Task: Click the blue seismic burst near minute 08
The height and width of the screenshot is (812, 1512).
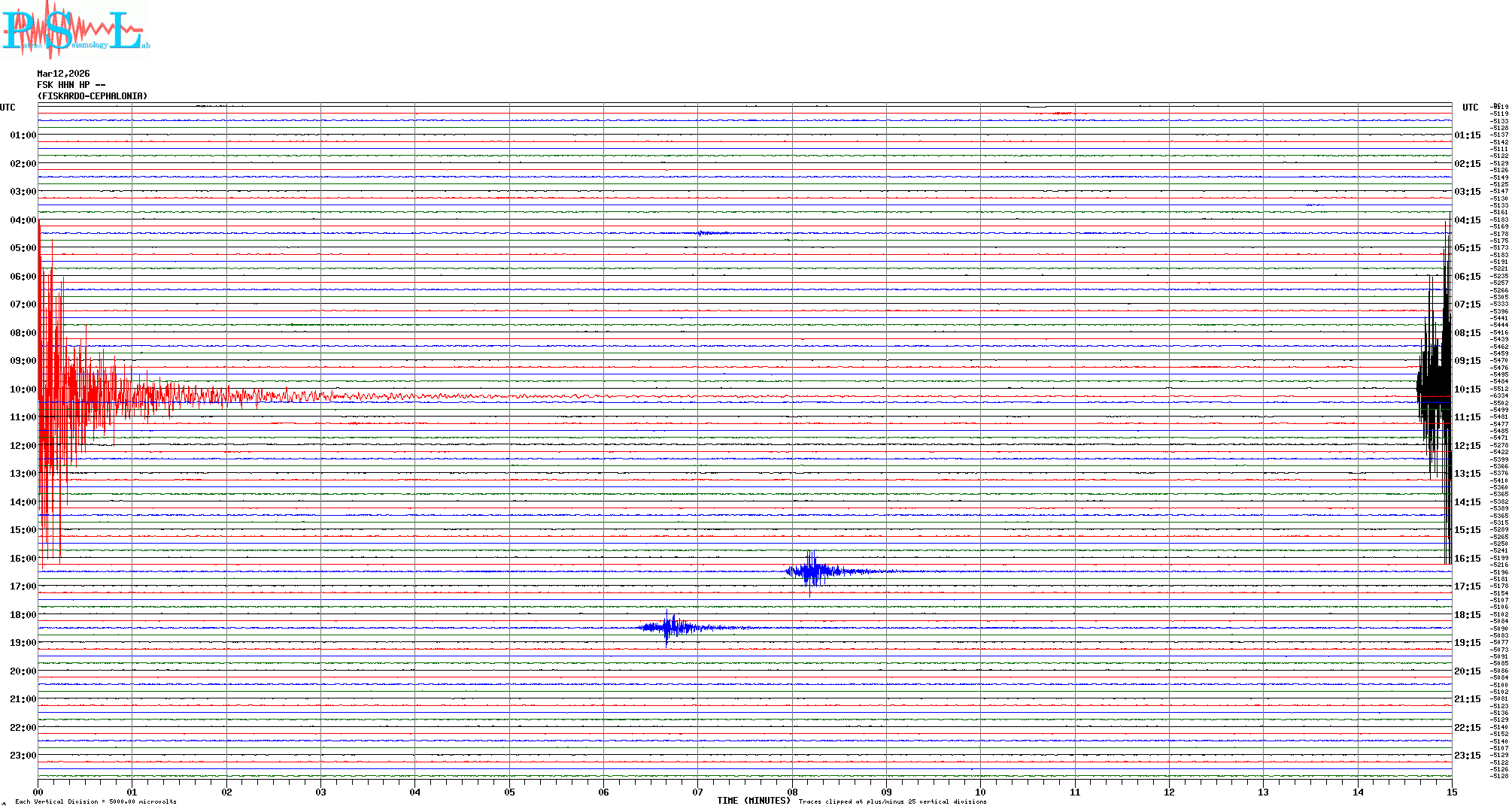Action: pyautogui.click(x=812, y=571)
